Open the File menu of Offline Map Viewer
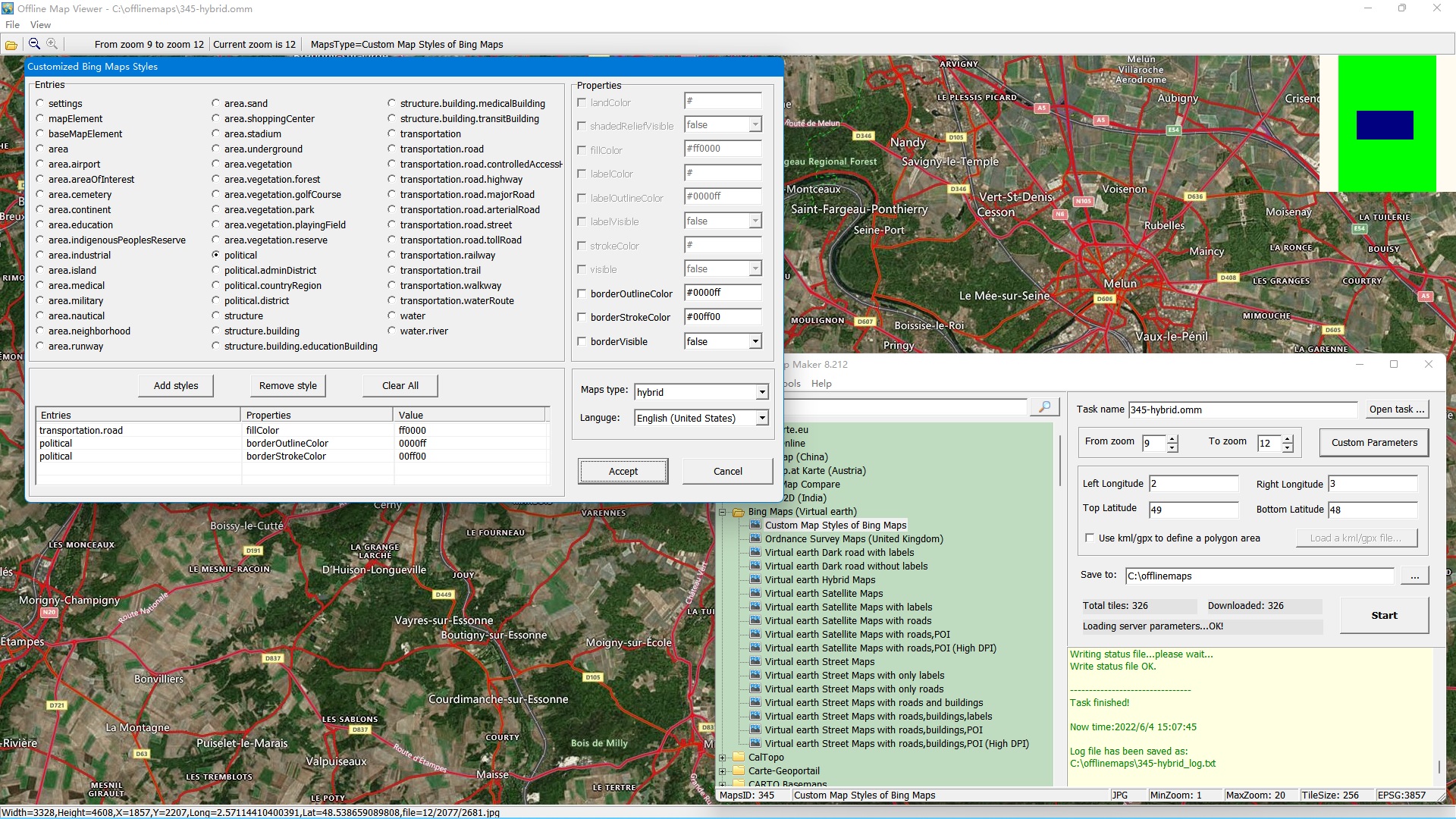1456x819 pixels. pos(12,24)
